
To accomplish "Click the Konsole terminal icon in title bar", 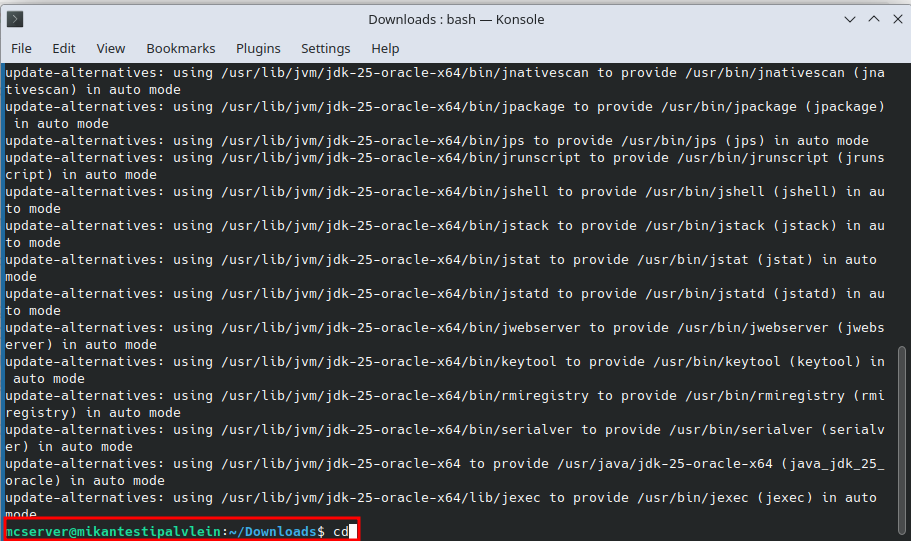I will click(x=15, y=19).
